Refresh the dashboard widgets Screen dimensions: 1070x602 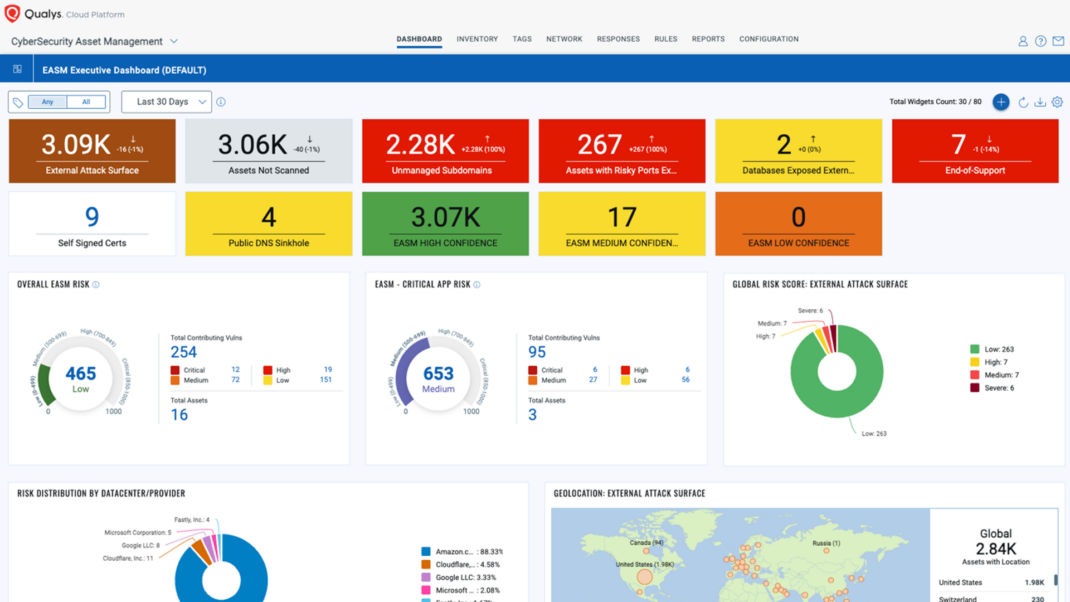1022,101
